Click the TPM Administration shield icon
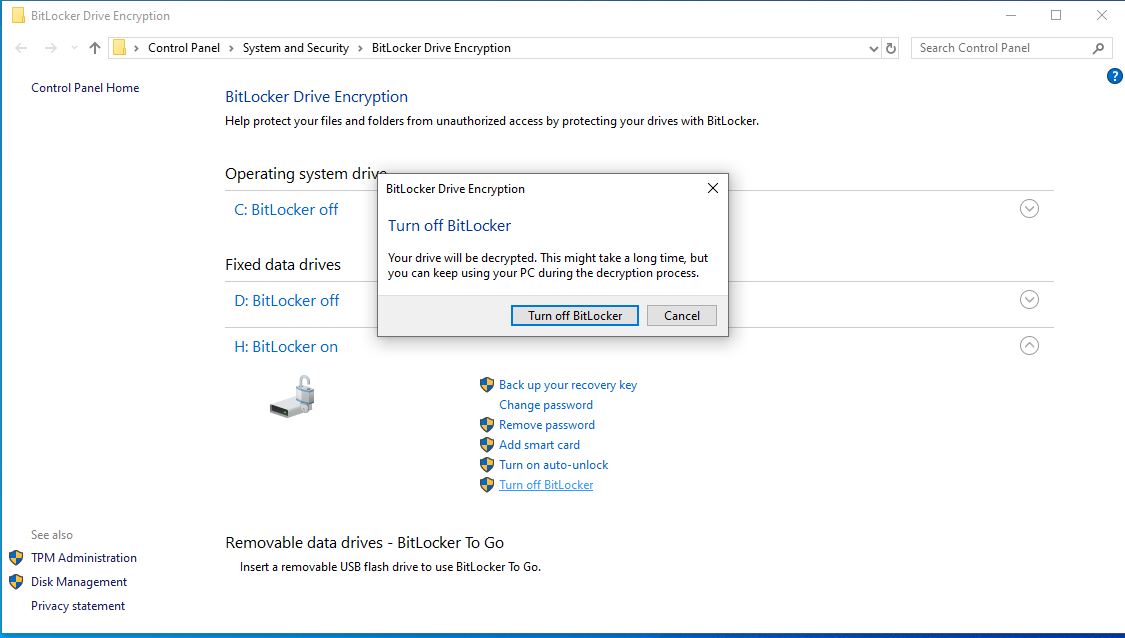1125x638 pixels. pos(17,558)
